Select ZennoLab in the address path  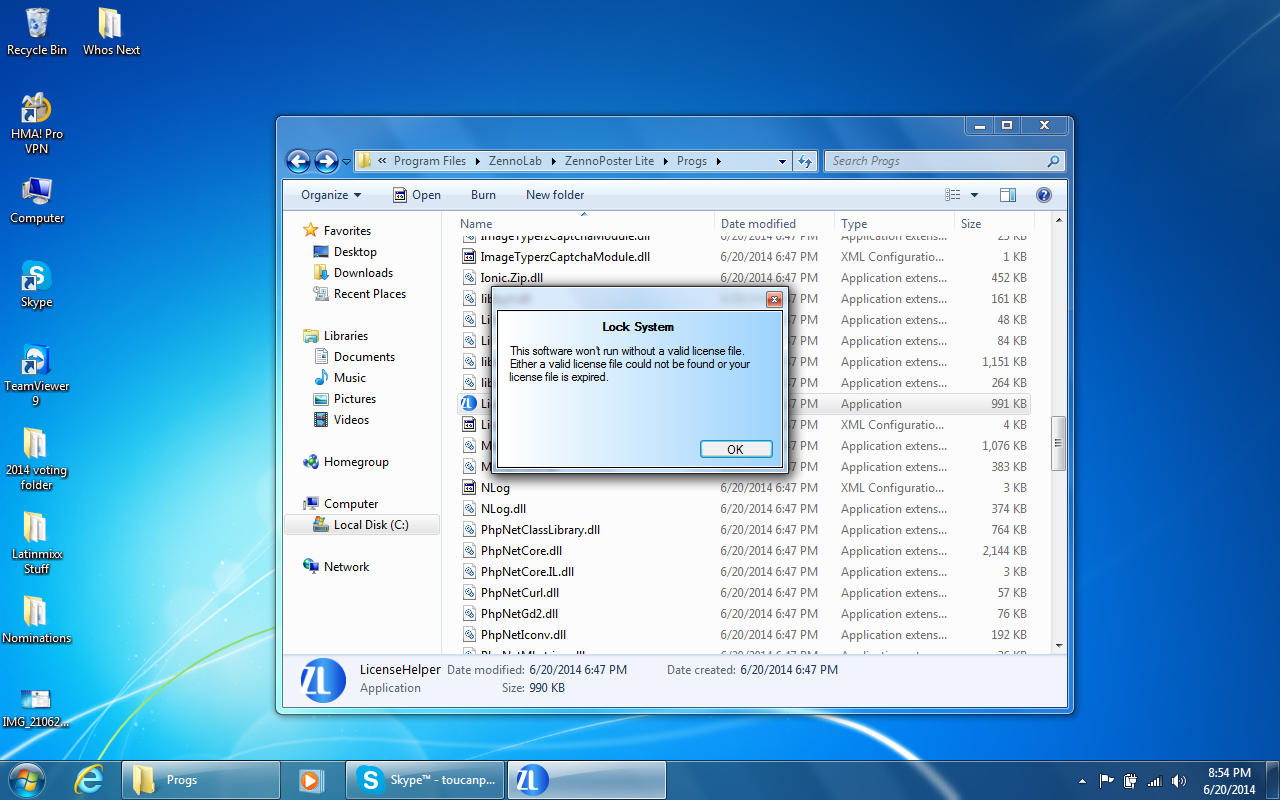click(516, 161)
